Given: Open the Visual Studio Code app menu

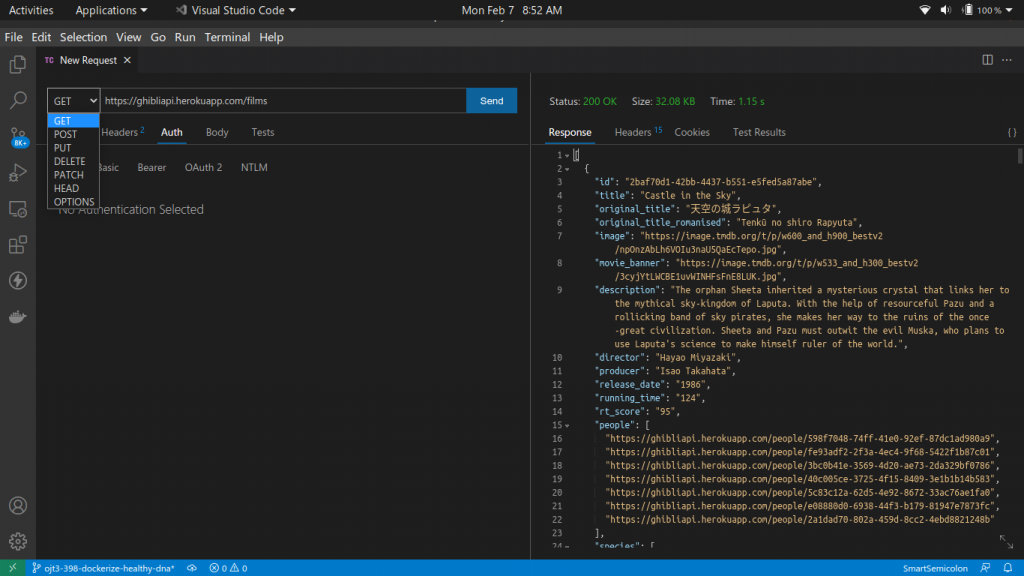Looking at the screenshot, I should (236, 10).
